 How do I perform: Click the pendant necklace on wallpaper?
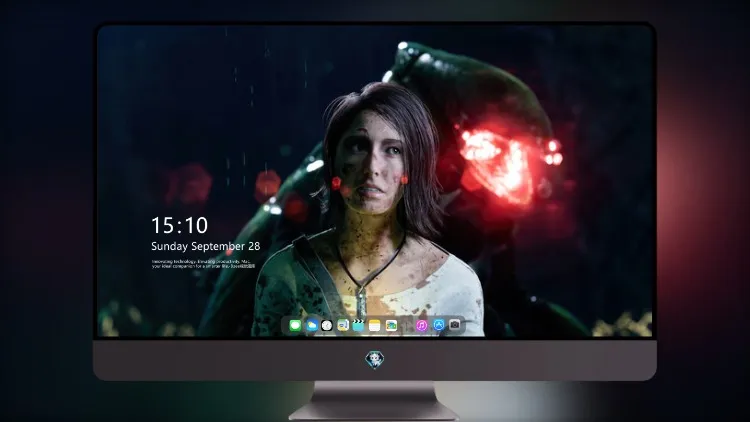pyautogui.click(x=362, y=299)
